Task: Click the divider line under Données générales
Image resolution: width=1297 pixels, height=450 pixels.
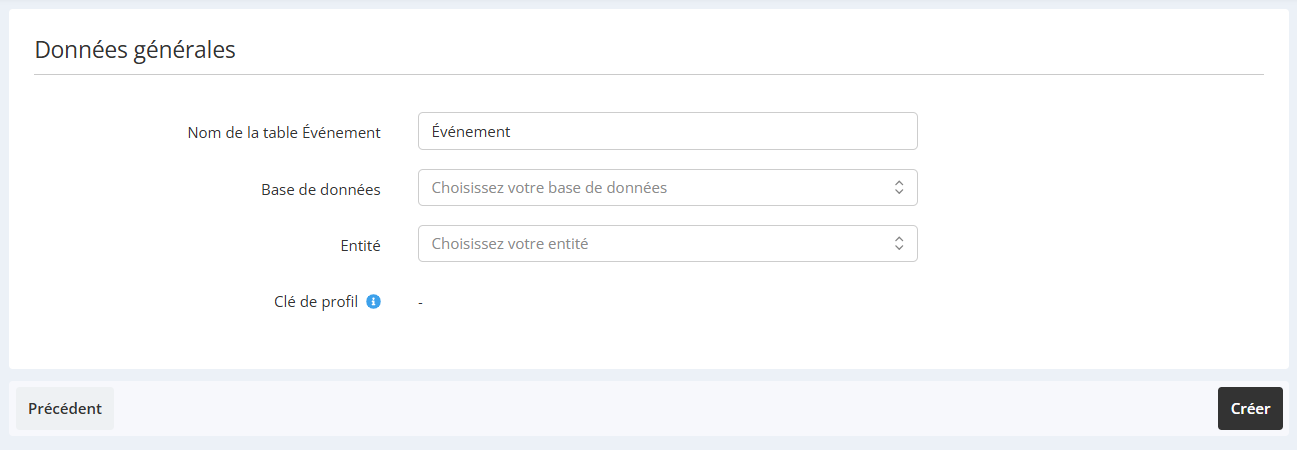Action: pyautogui.click(x=649, y=74)
